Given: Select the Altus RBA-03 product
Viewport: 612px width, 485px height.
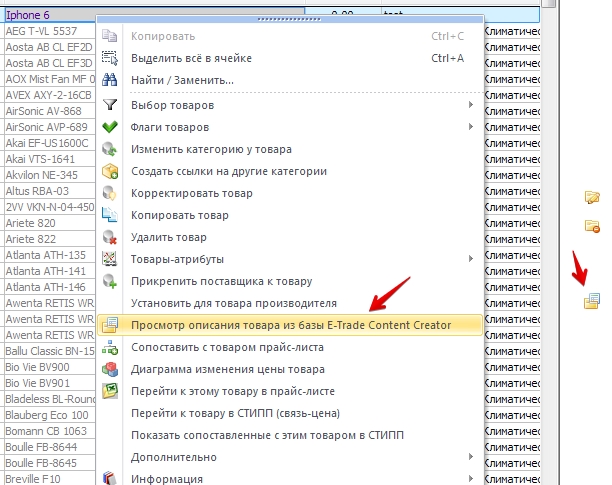Looking at the screenshot, I should [50, 191].
